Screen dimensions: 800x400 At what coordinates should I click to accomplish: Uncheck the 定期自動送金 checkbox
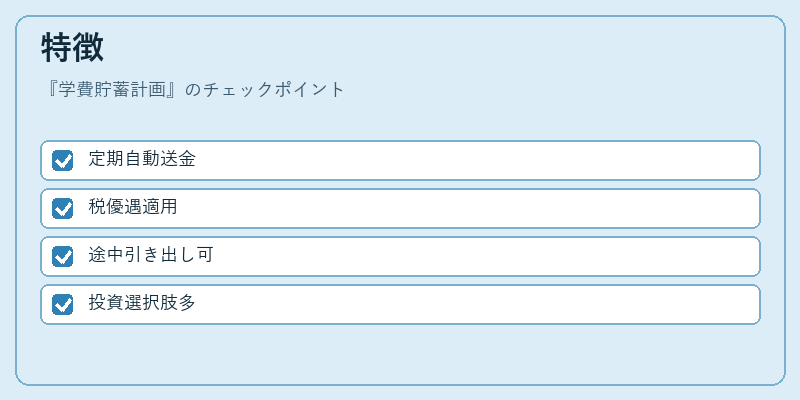coord(63,160)
